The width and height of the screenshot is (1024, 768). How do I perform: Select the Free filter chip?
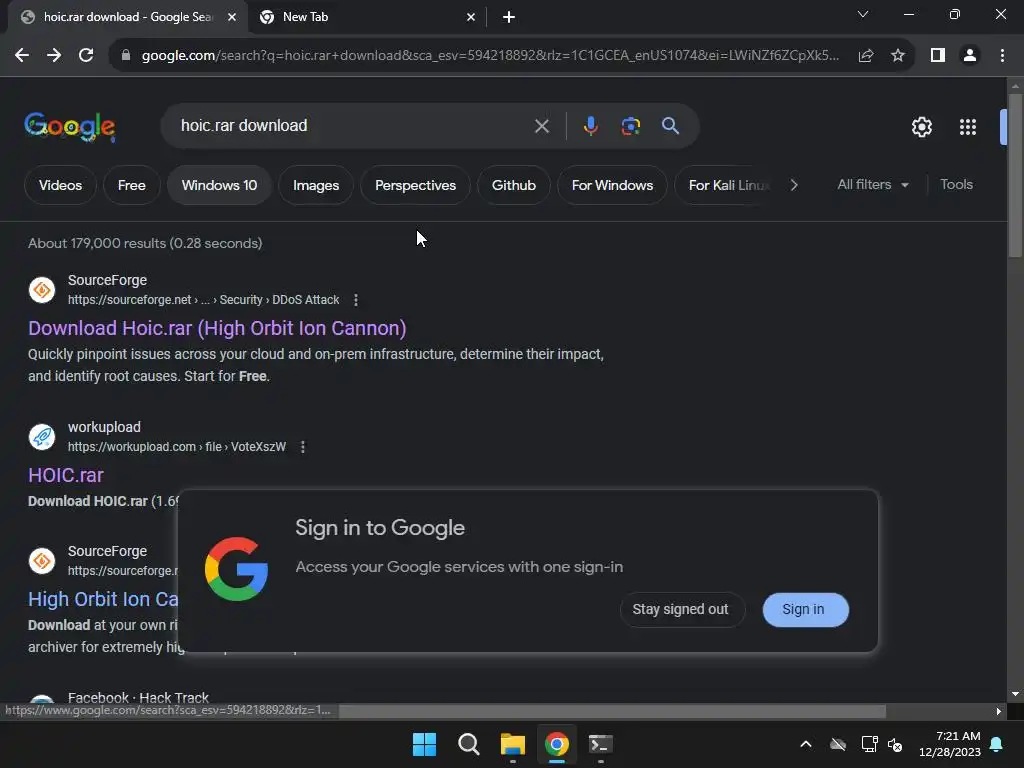click(132, 185)
